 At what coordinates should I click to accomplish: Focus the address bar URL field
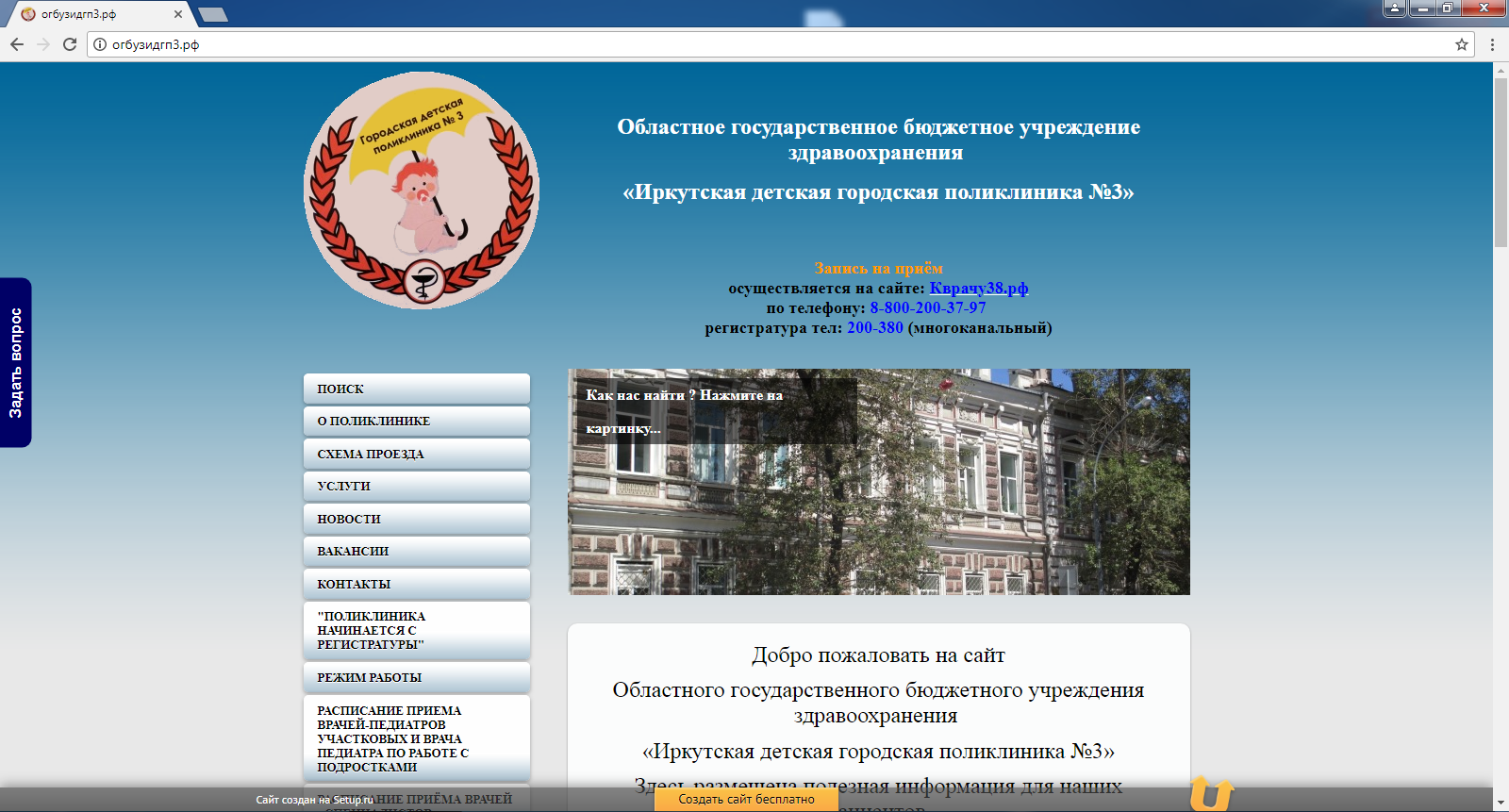point(781,44)
